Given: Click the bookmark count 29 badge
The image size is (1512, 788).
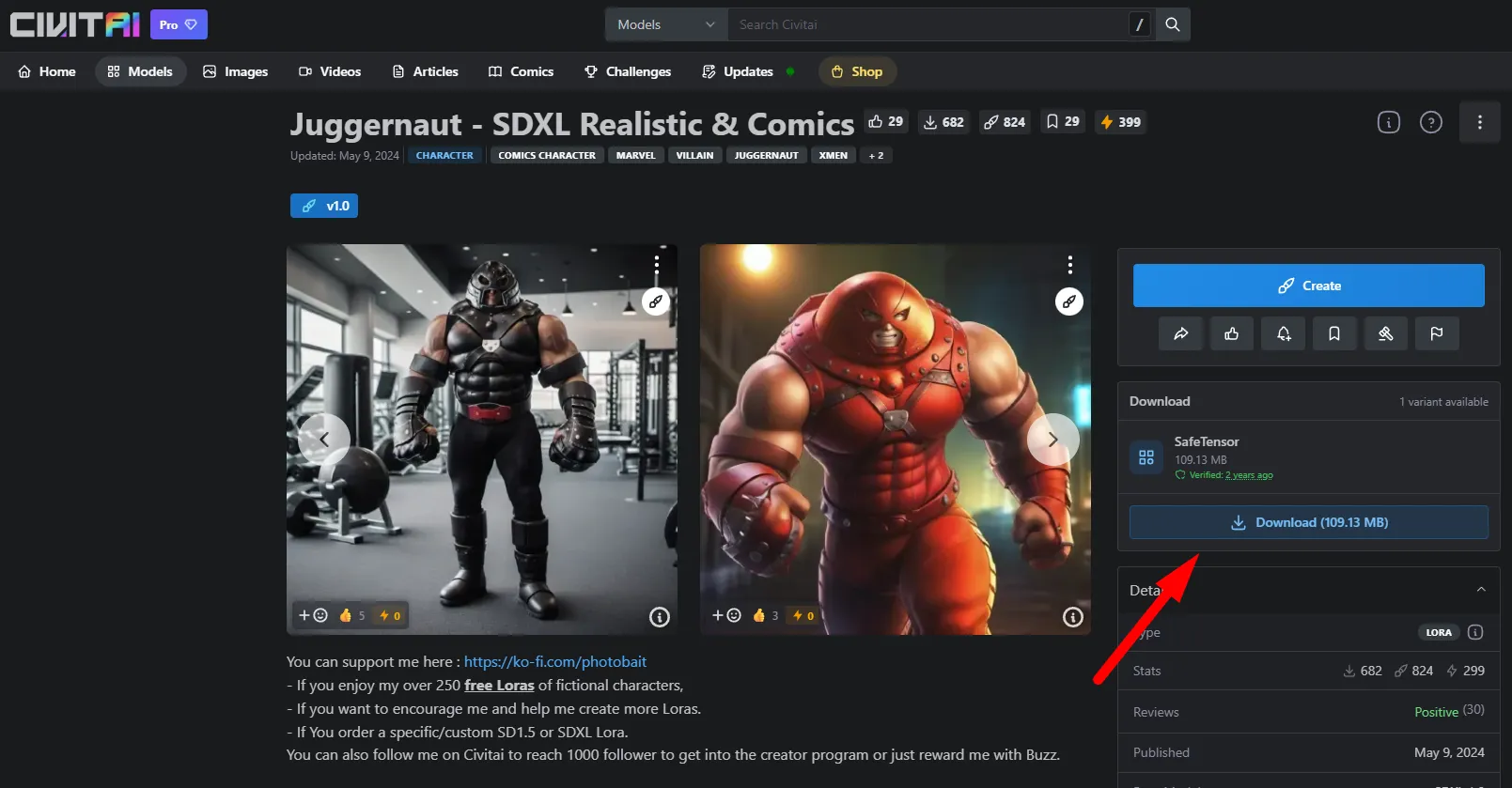Looking at the screenshot, I should [x=1063, y=122].
